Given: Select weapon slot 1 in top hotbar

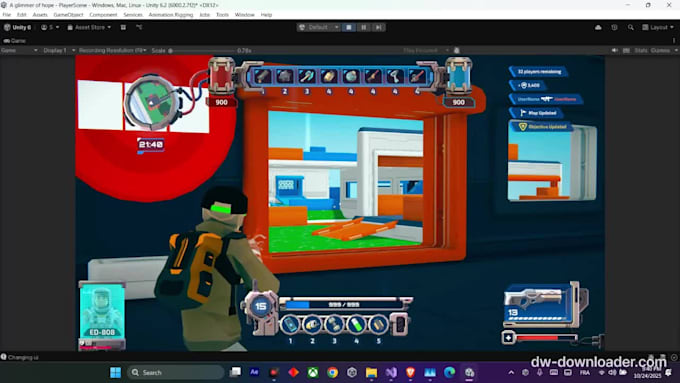Looking at the screenshot, I should [x=263, y=77].
